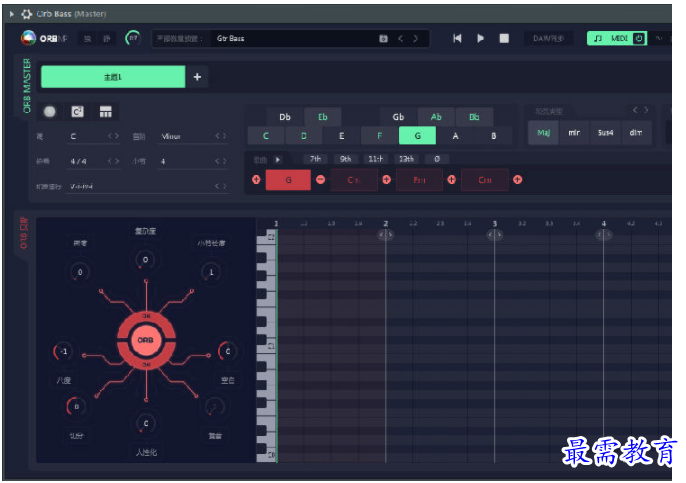Select the E root note key

(342, 136)
